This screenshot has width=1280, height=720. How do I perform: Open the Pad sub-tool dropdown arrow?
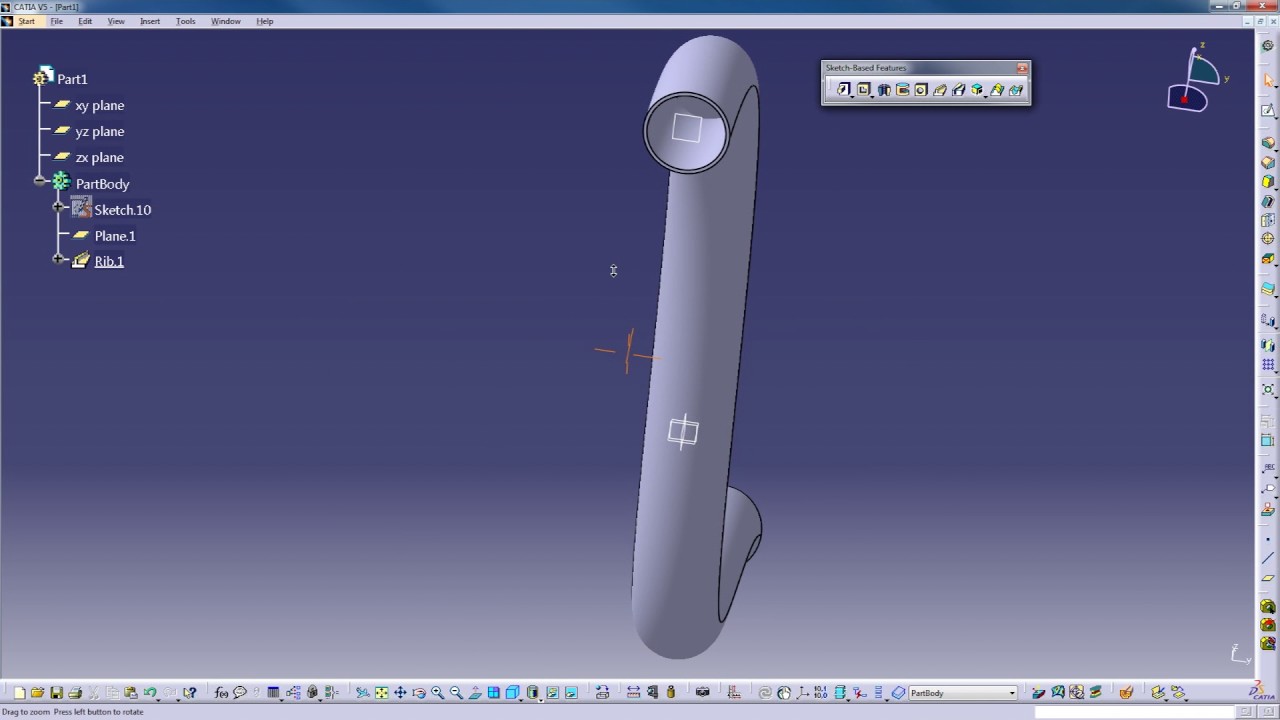point(852,95)
